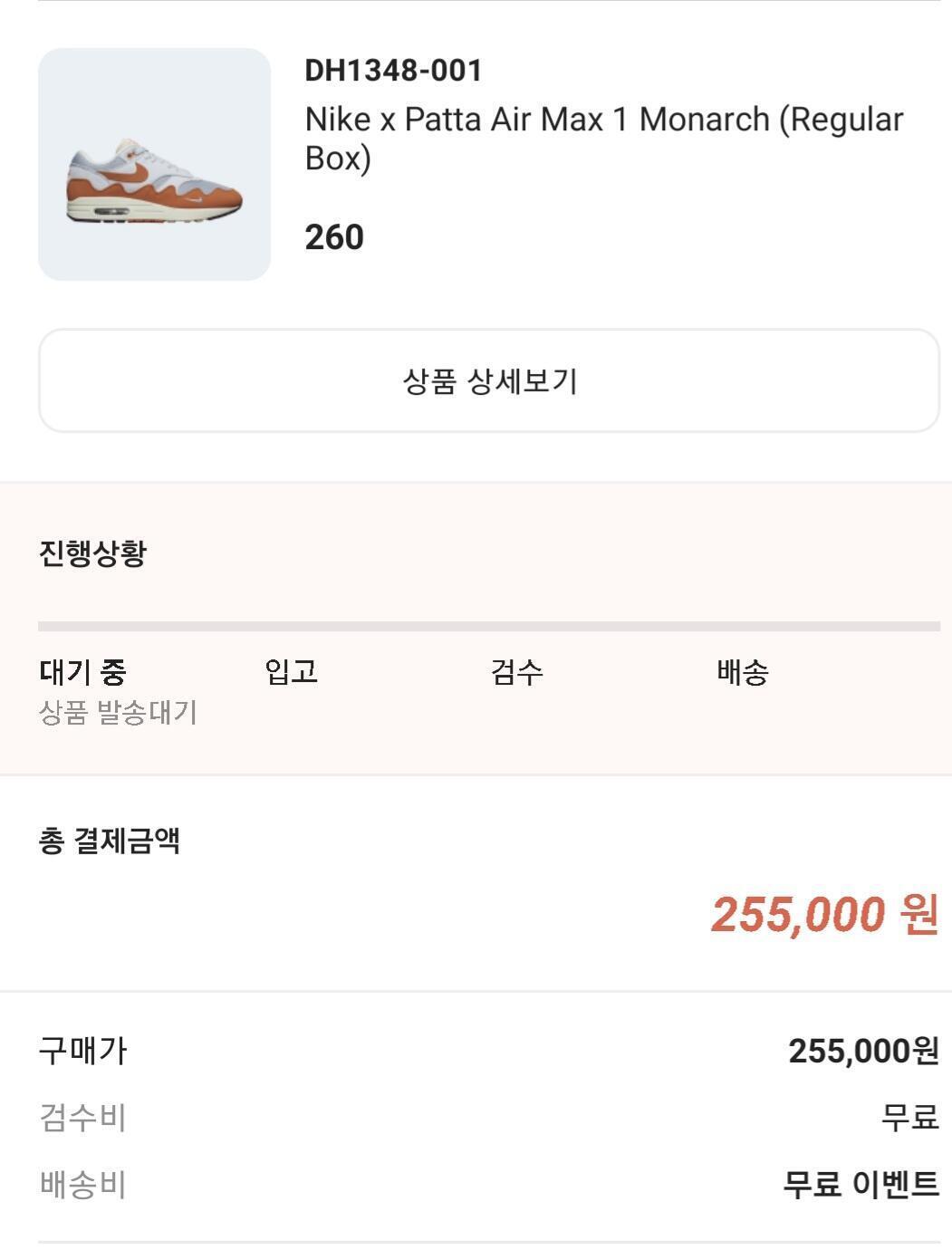952x1259 pixels.
Task: Click the DH1348-001 product code
Action: [393, 71]
